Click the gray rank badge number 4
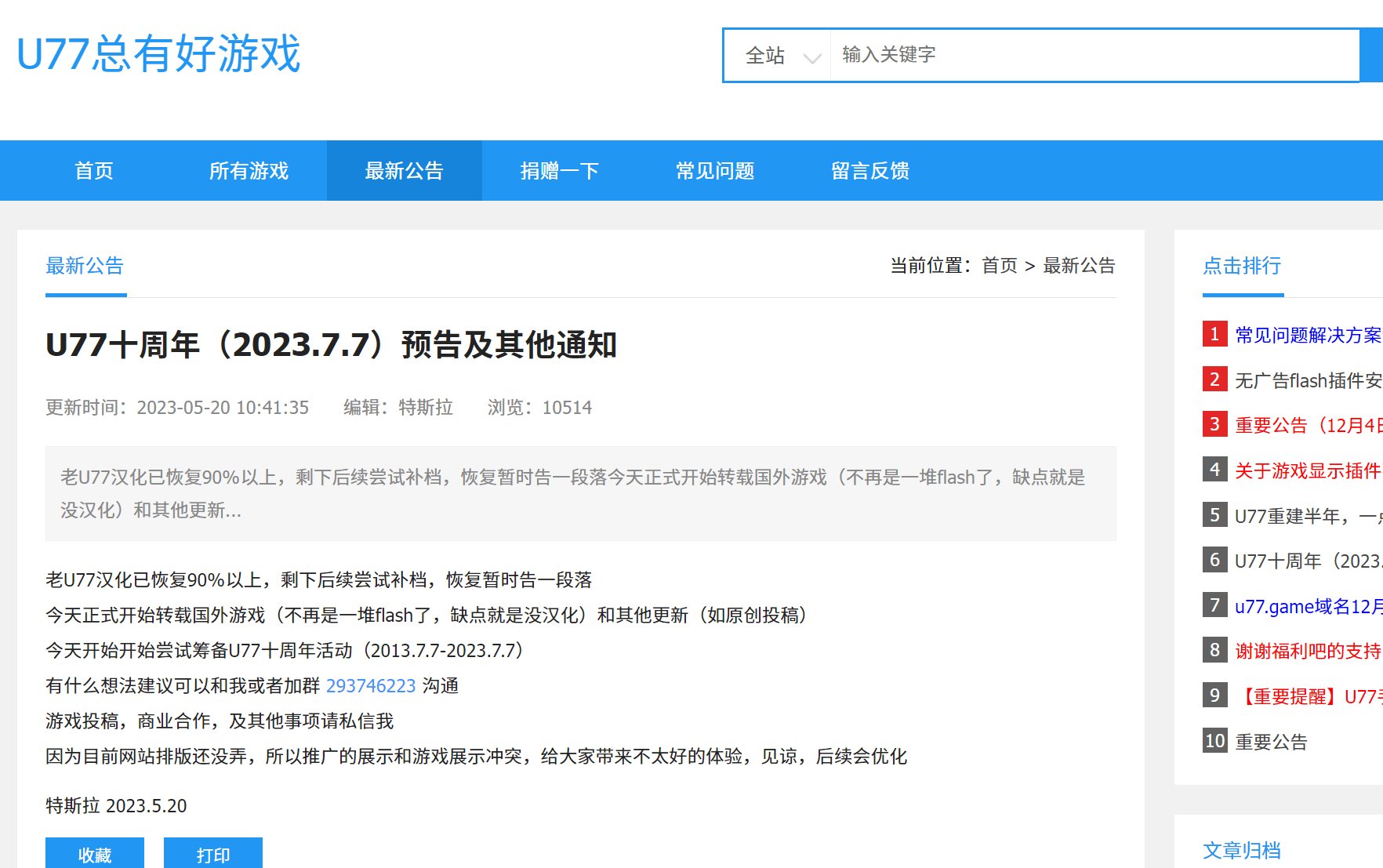Viewport: 1383px width, 868px height. [x=1215, y=470]
